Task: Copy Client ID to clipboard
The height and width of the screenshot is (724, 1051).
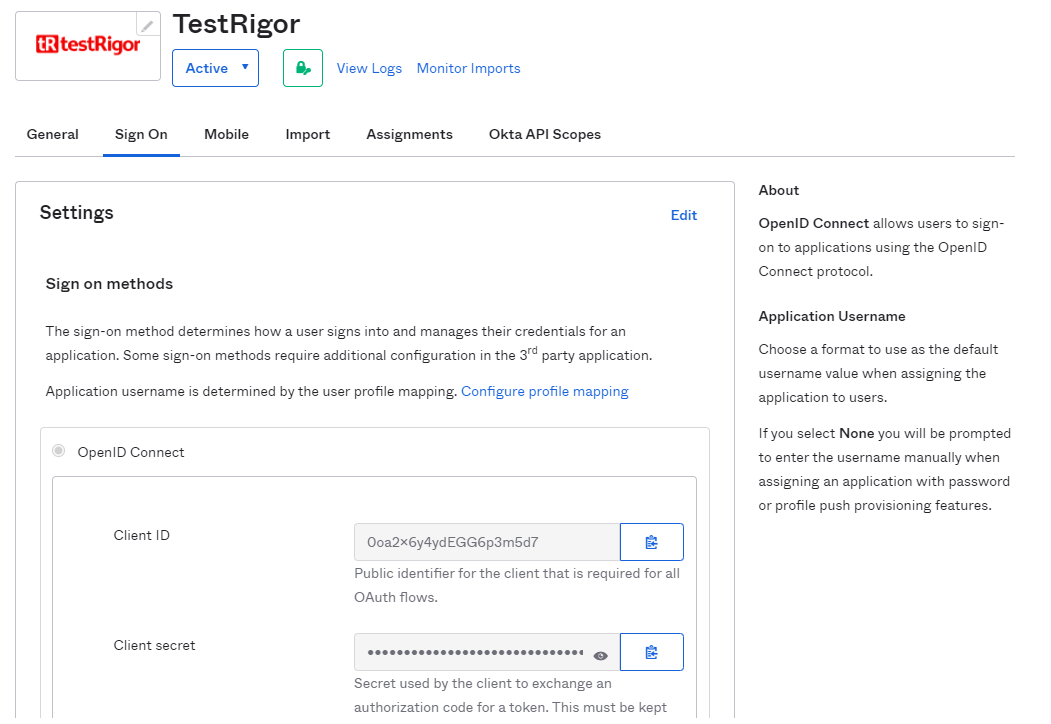Action: click(x=651, y=542)
